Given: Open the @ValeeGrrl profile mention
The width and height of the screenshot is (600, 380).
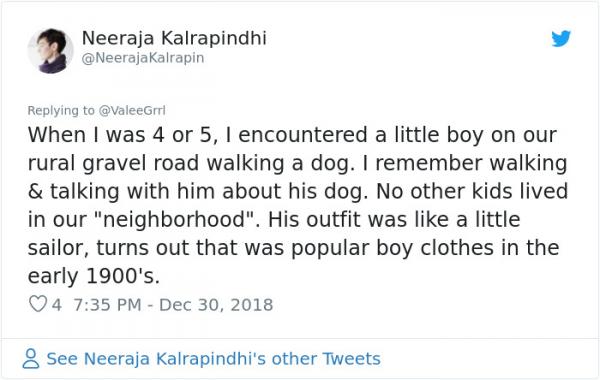Looking at the screenshot, I should pos(132,111).
